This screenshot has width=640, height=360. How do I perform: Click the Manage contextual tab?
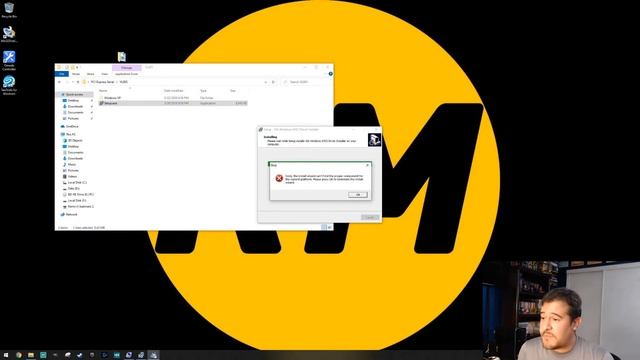(x=127, y=68)
